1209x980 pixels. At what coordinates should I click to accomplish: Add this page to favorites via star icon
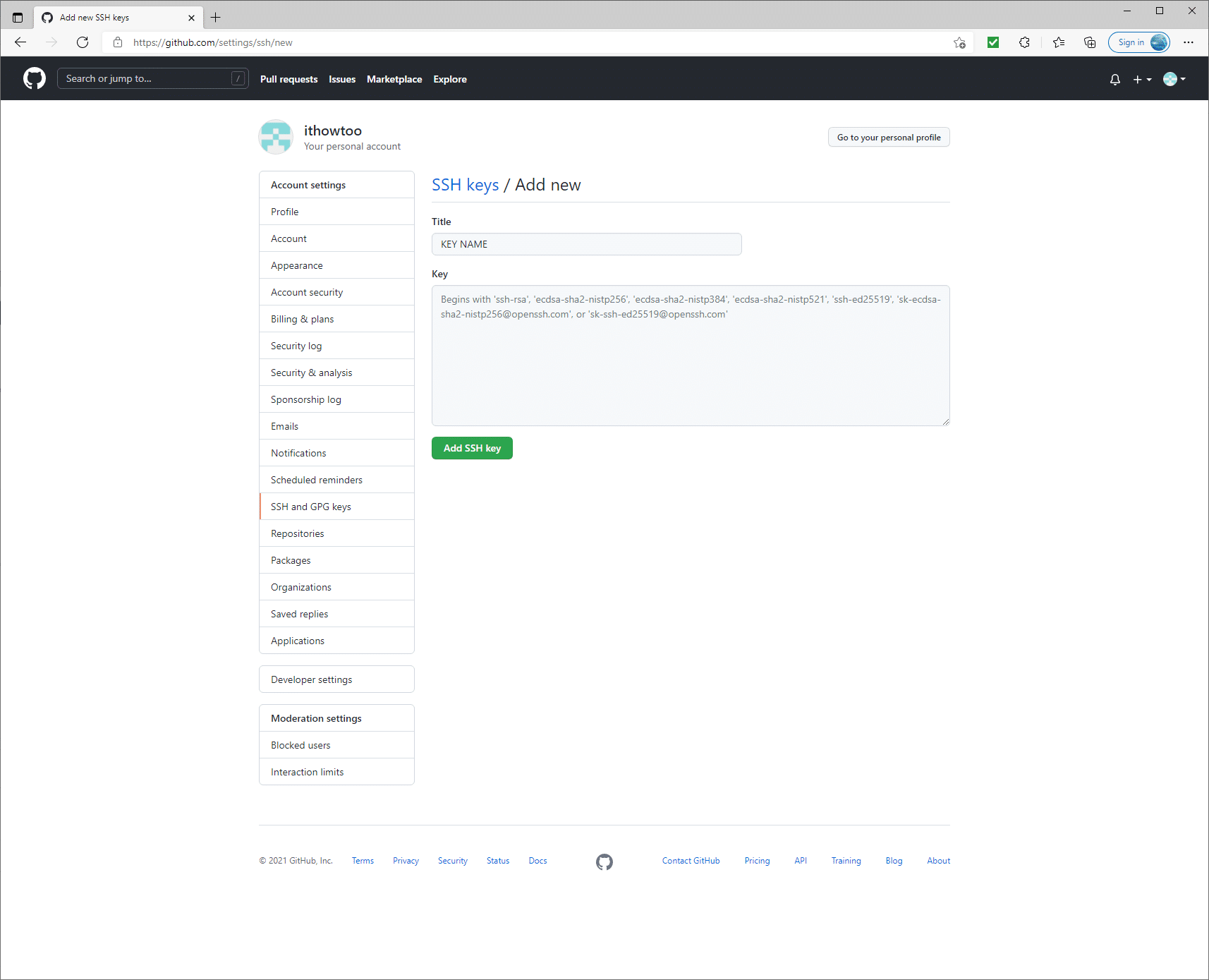pos(959,42)
